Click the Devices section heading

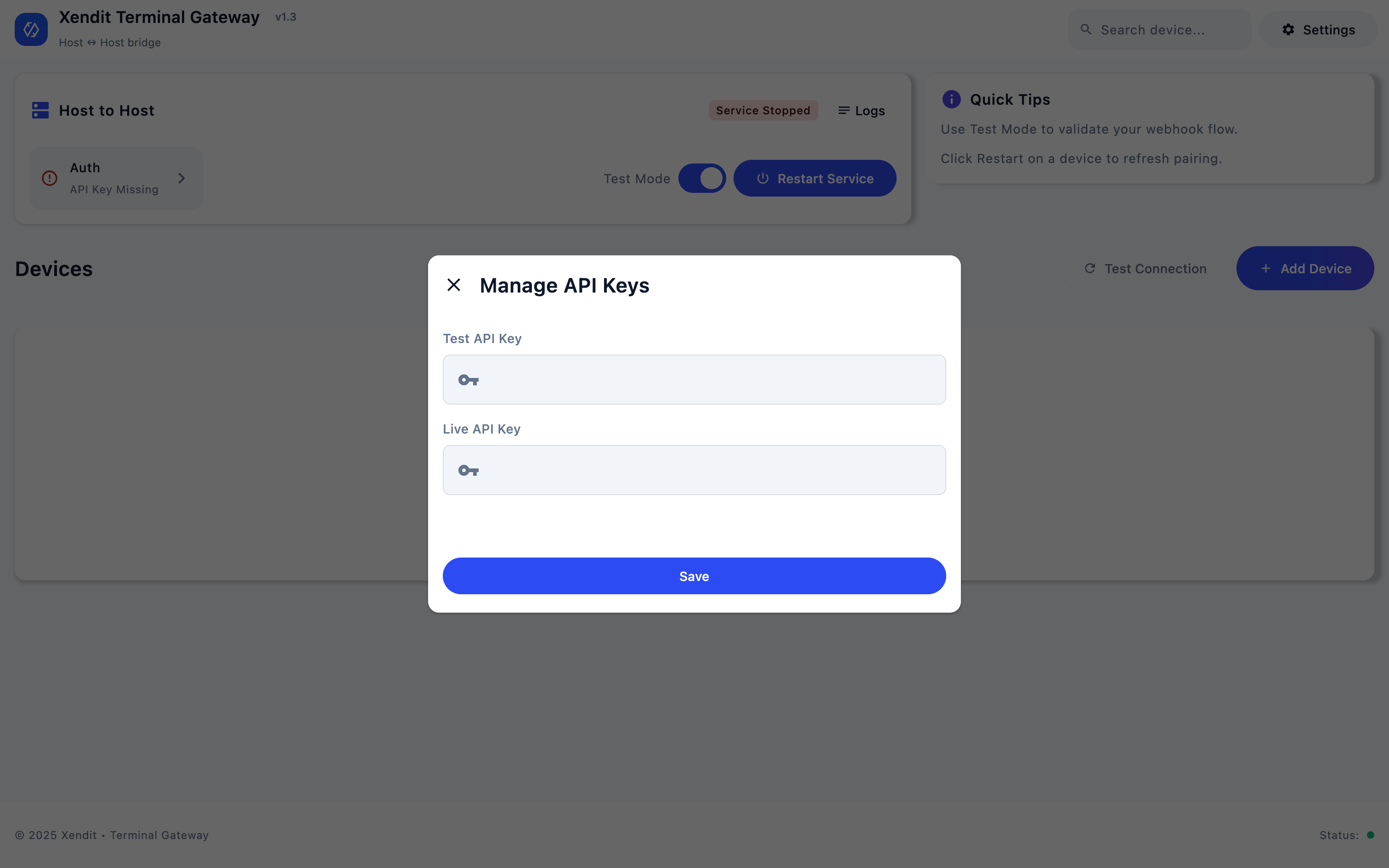coord(53,268)
